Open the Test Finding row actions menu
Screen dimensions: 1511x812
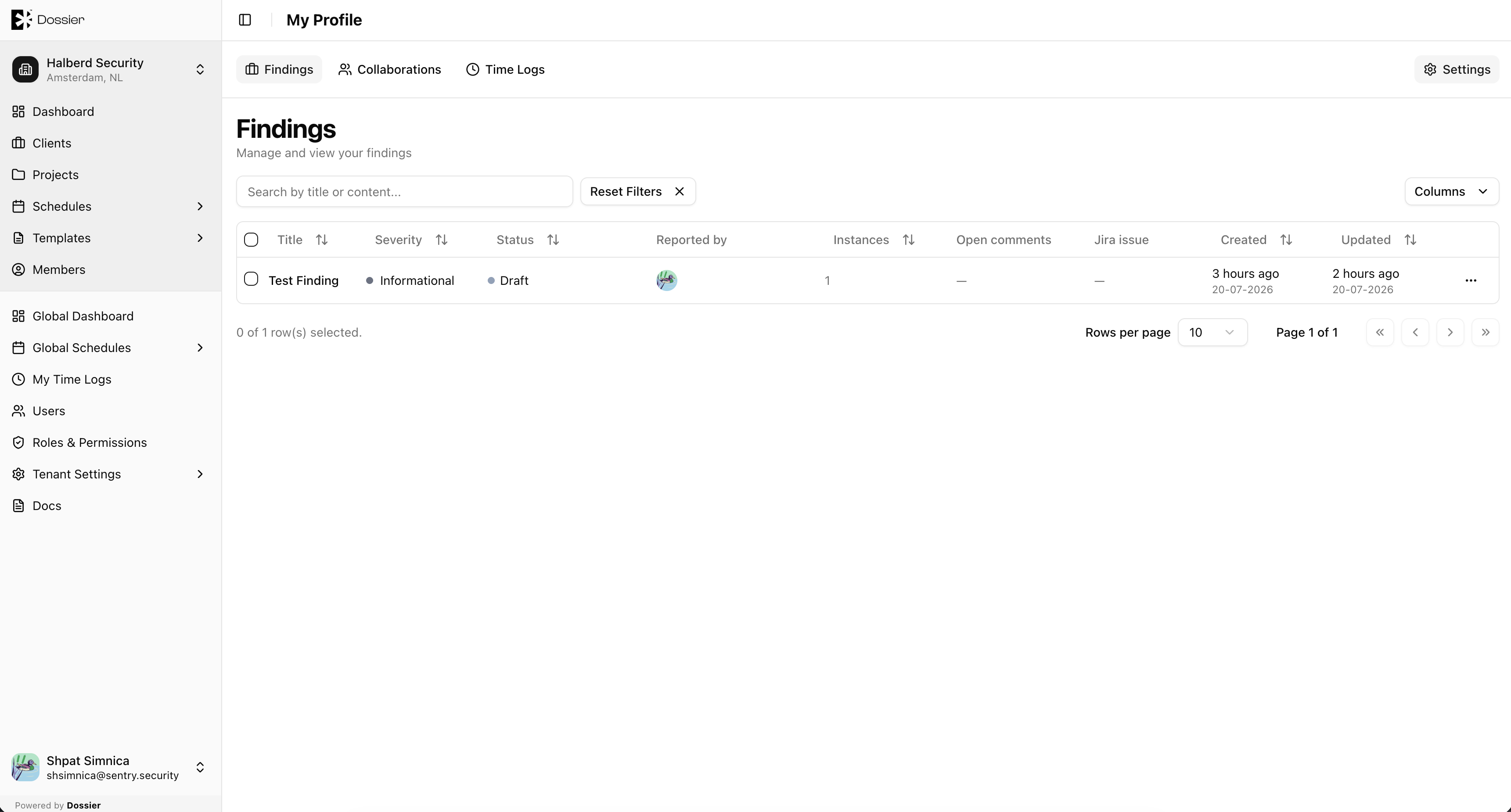pos(1471,281)
